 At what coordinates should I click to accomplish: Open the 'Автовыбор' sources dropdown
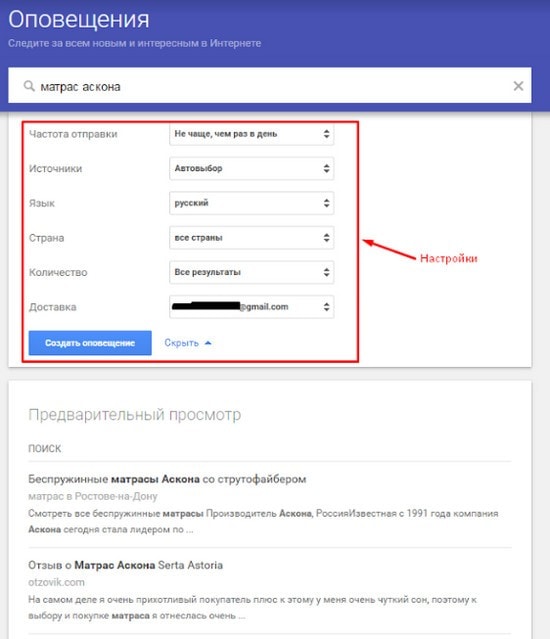pyautogui.click(x=251, y=168)
